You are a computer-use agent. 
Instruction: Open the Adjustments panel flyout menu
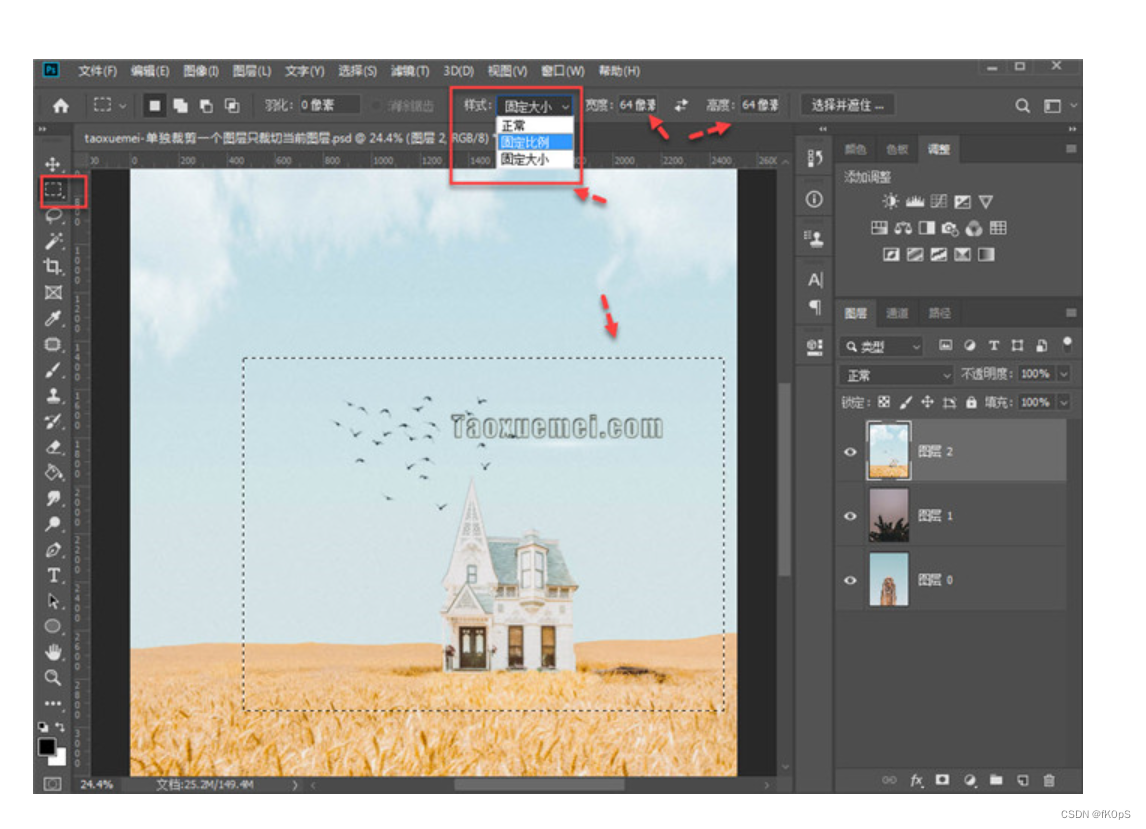pos(1071,149)
